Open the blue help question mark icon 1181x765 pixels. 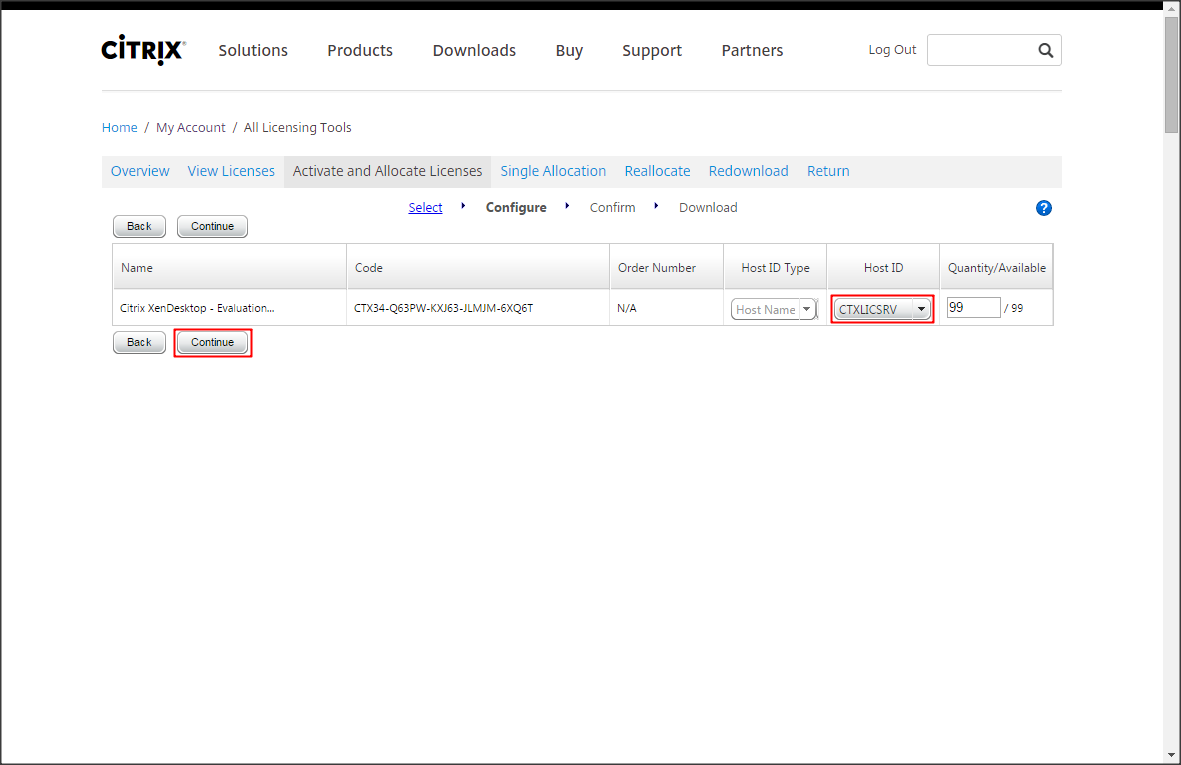(x=1044, y=208)
